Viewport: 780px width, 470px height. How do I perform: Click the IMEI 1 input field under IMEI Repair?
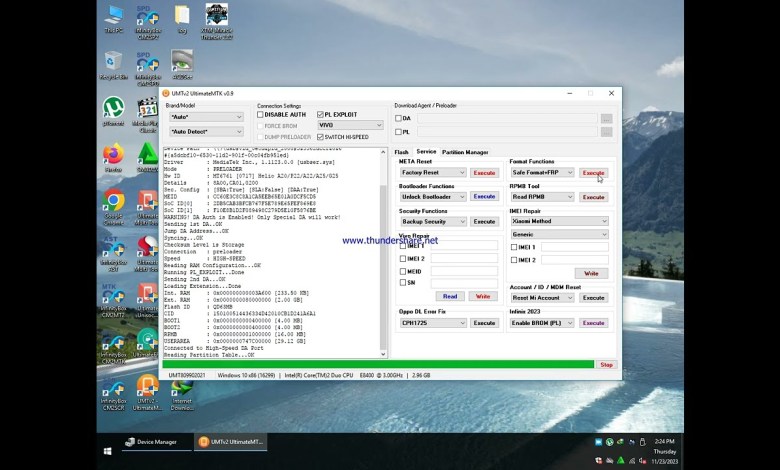(x=574, y=247)
